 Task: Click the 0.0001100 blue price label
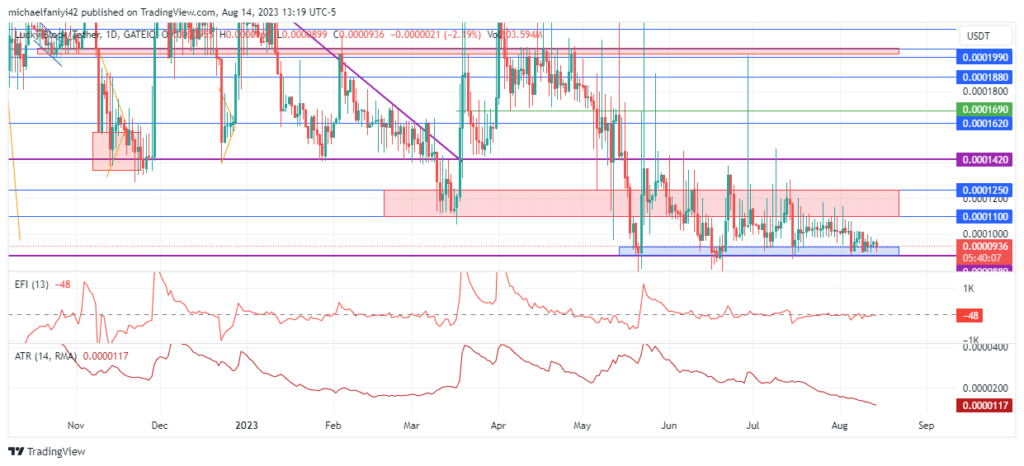(985, 216)
